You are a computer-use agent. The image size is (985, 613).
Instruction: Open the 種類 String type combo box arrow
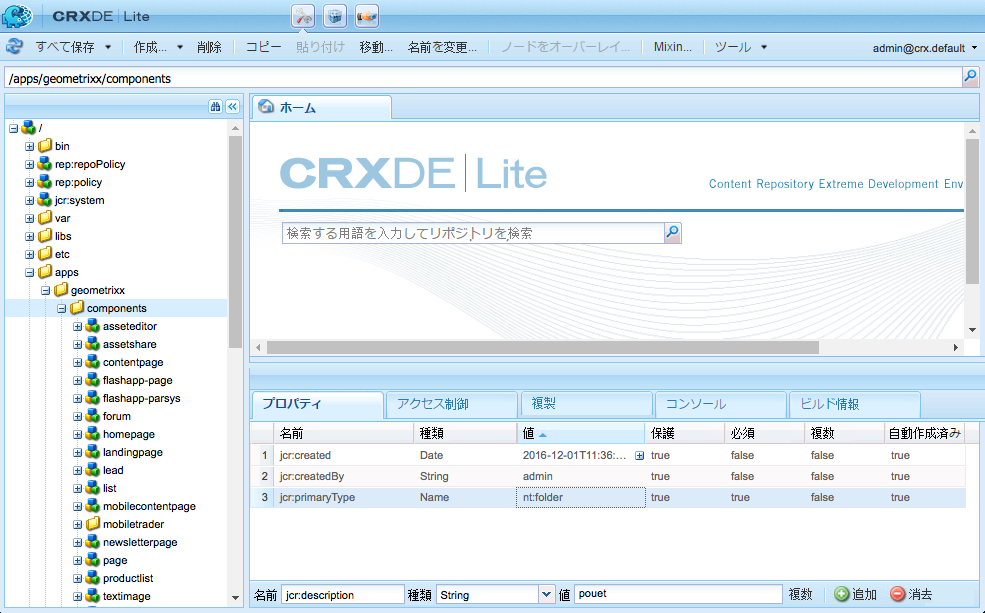547,594
